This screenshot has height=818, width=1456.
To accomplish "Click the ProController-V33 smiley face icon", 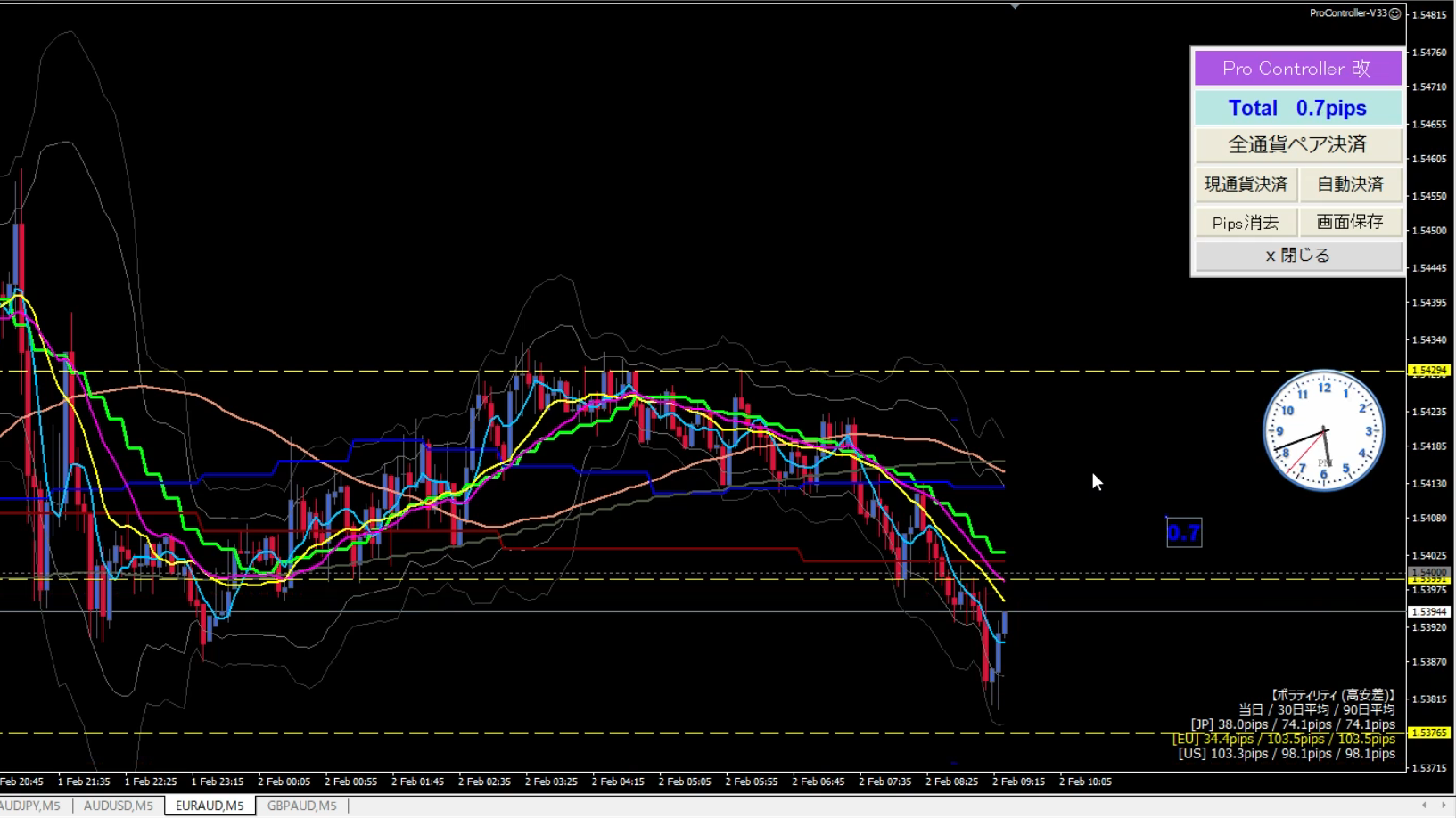I will (1394, 13).
